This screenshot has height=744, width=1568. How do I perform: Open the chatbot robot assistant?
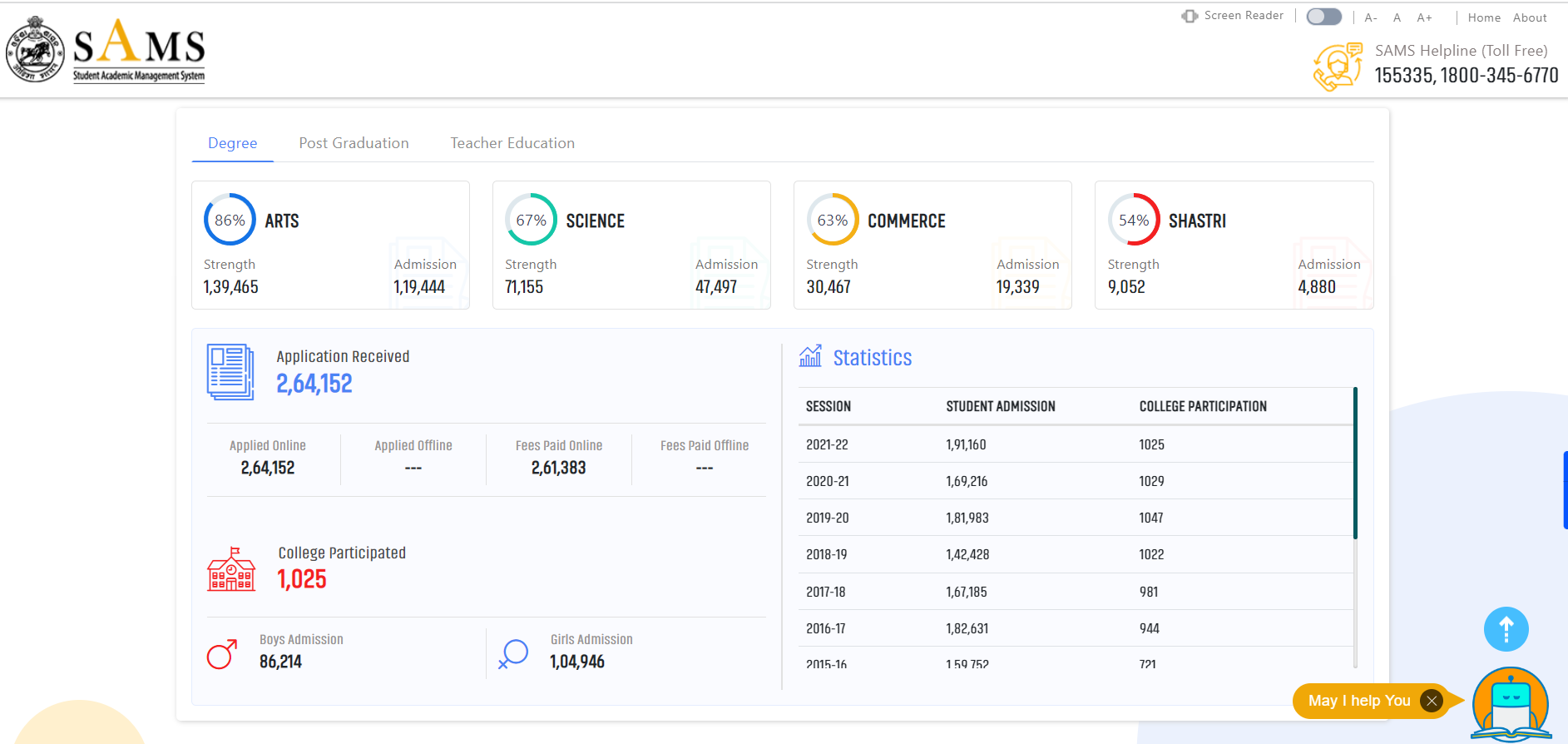click(1510, 704)
